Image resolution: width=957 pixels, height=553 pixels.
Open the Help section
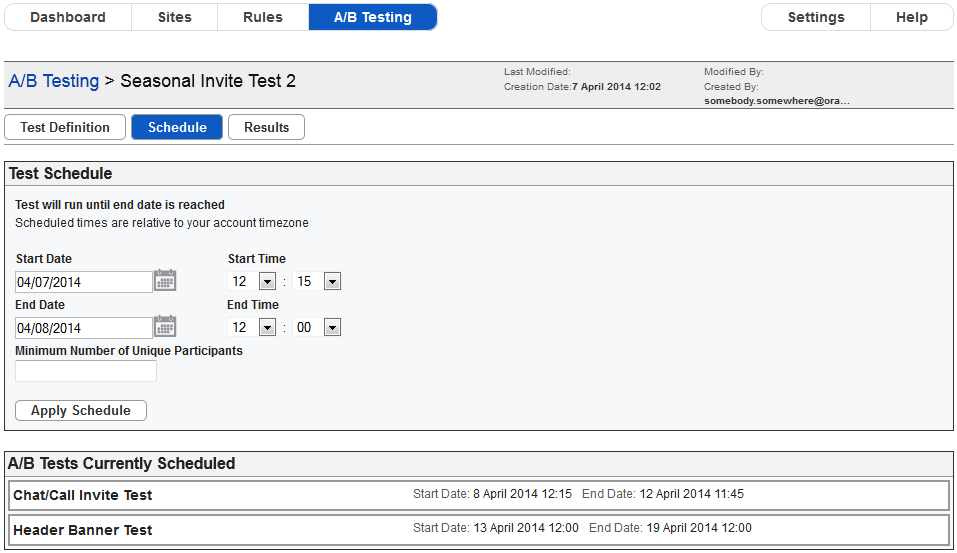click(x=912, y=17)
